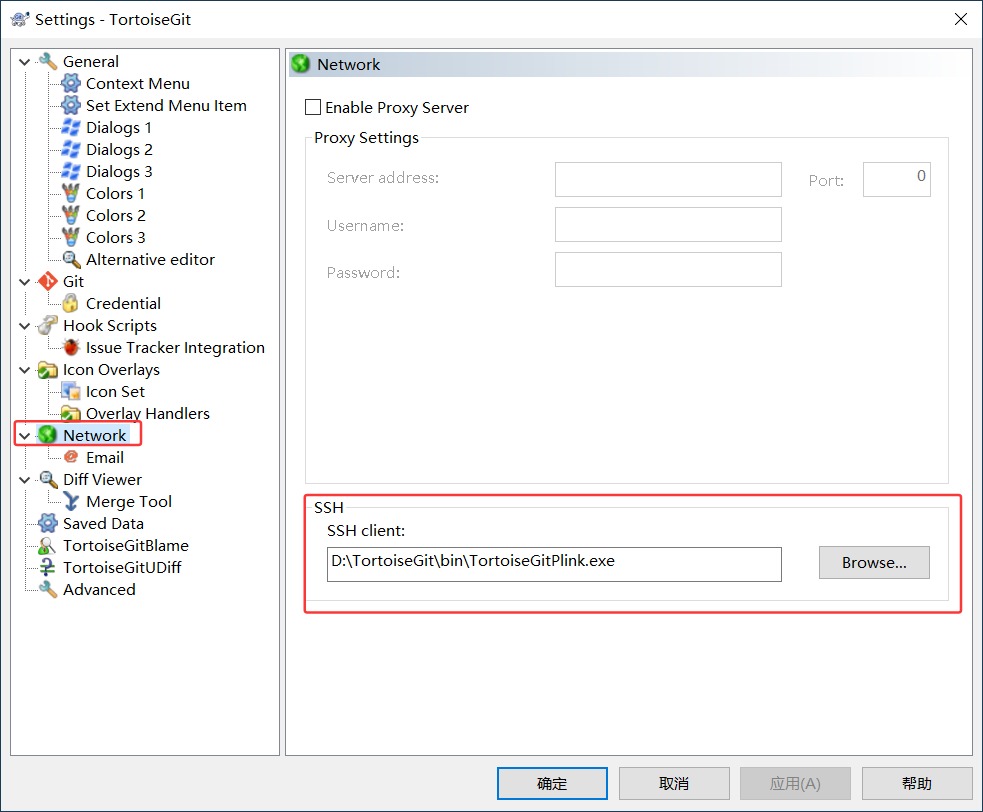Confirm with the 确定 button

pyautogui.click(x=552, y=783)
